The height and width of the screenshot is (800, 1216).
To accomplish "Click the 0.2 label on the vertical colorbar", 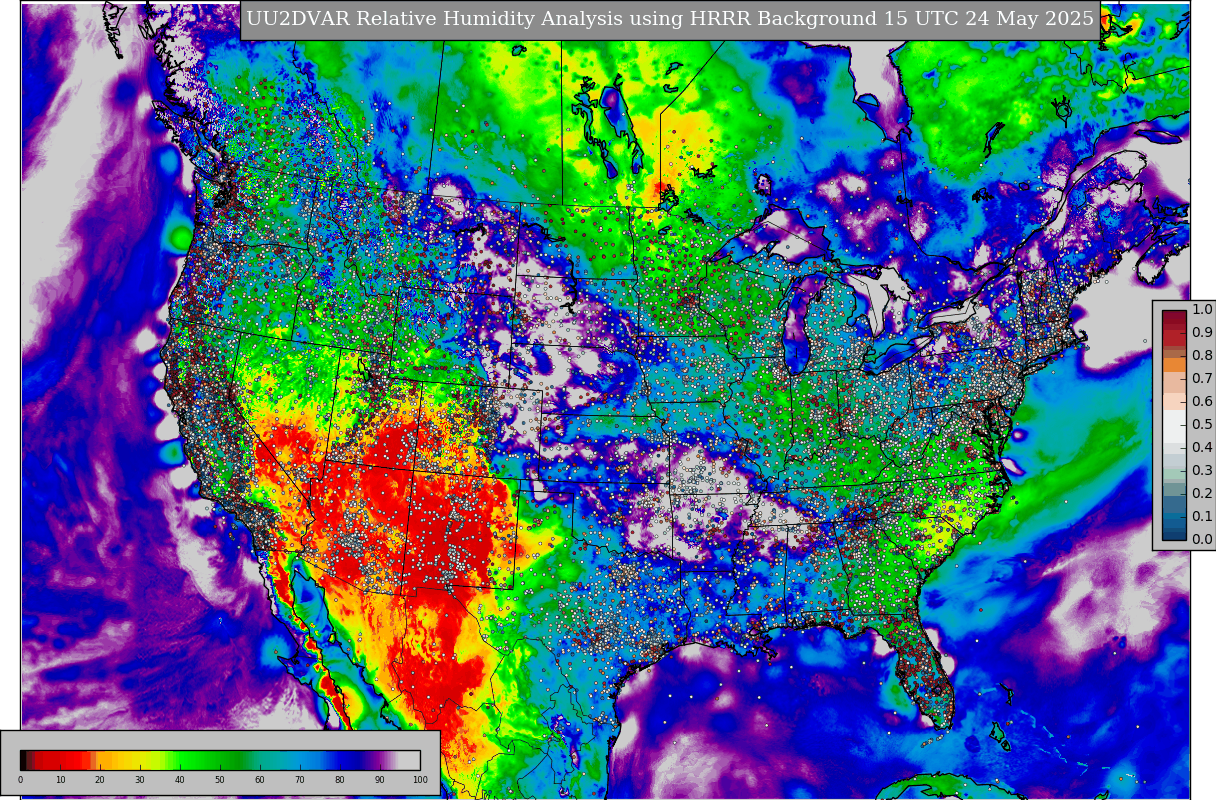I will pos(1202,493).
